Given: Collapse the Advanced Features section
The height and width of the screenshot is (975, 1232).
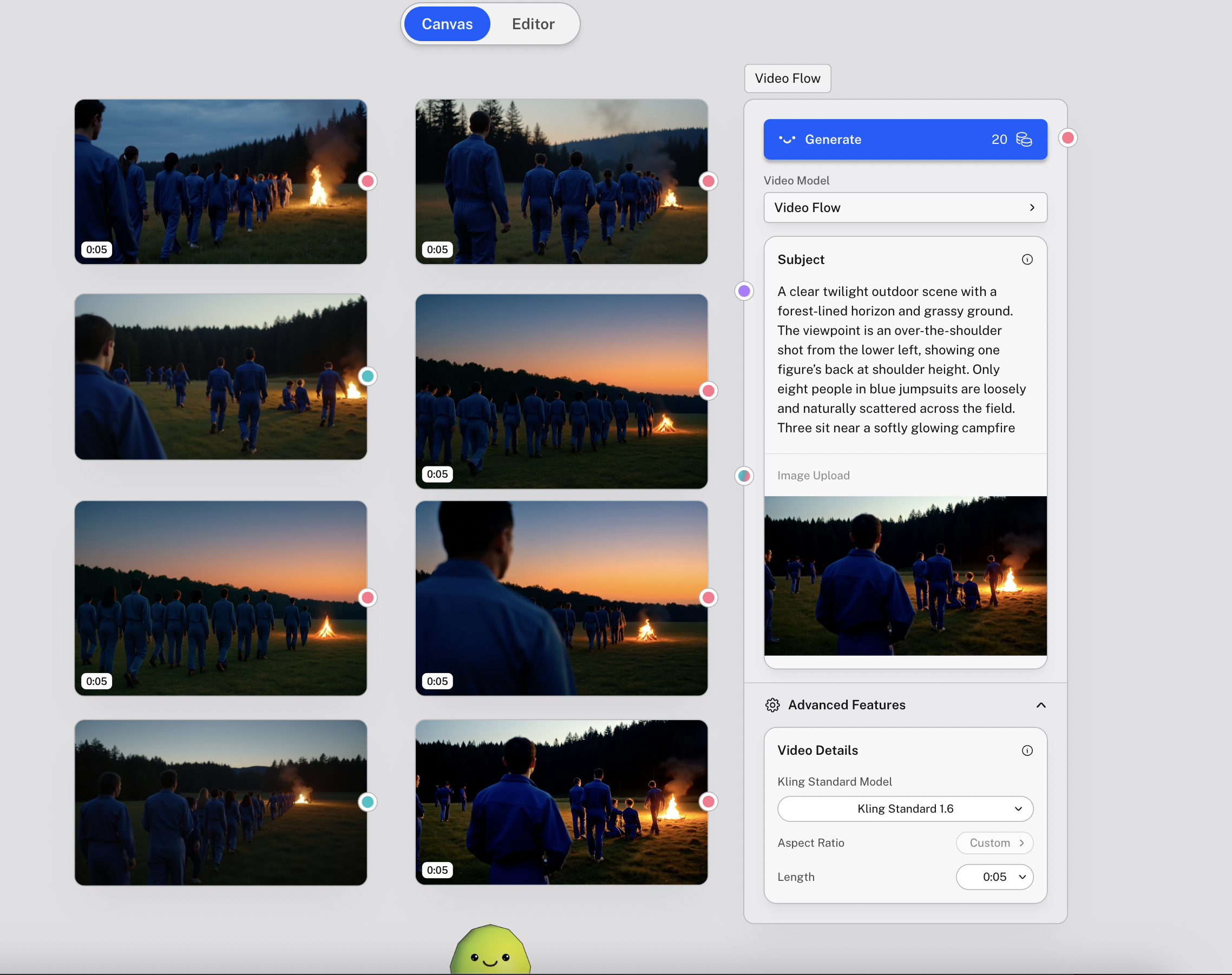Looking at the screenshot, I should [x=1041, y=705].
